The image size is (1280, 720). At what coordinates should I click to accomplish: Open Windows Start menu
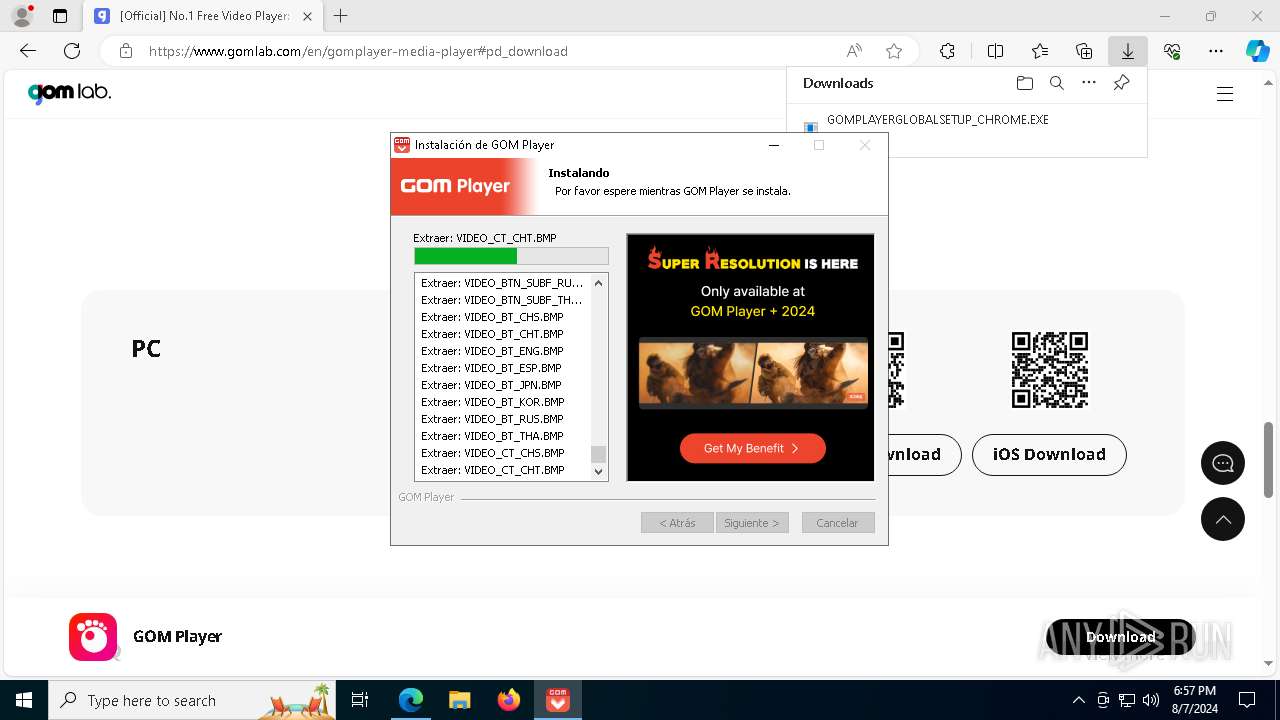24,700
